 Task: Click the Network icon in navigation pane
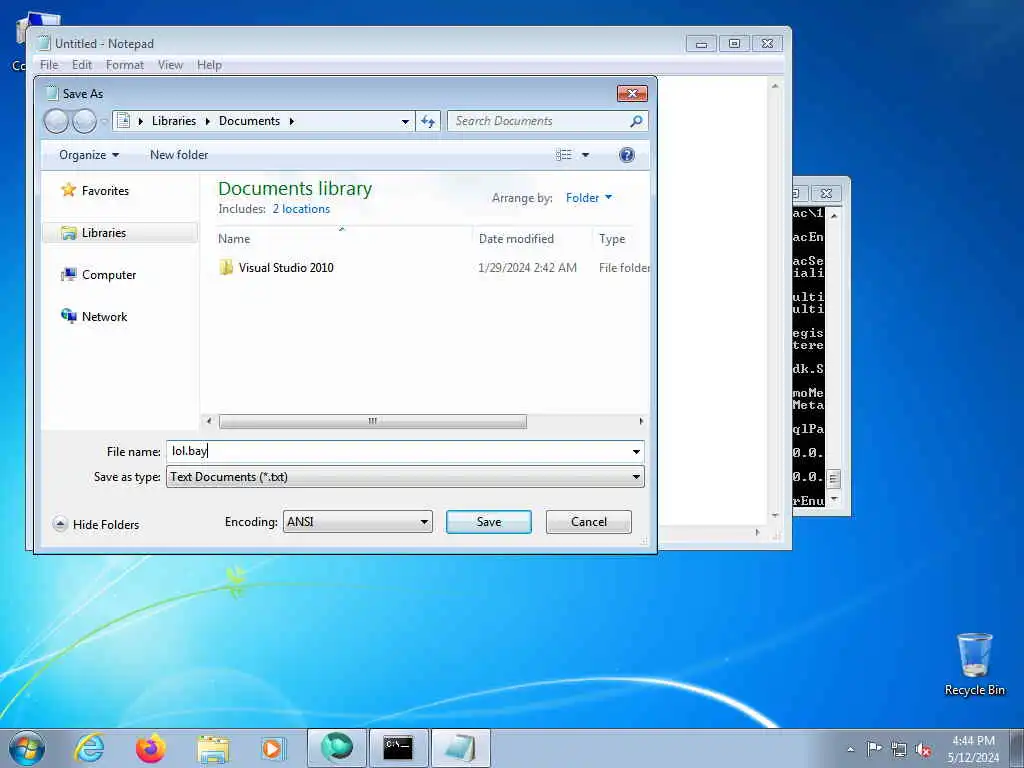pos(68,317)
